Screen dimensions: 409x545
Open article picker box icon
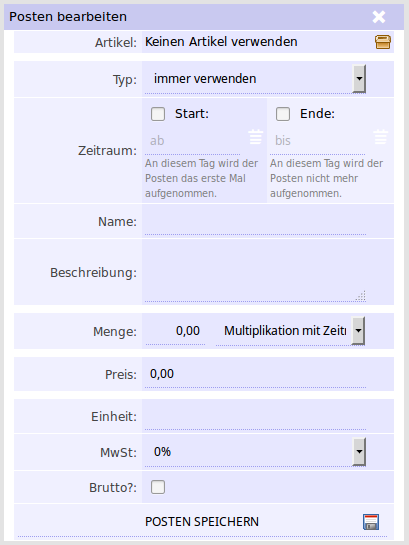click(383, 42)
